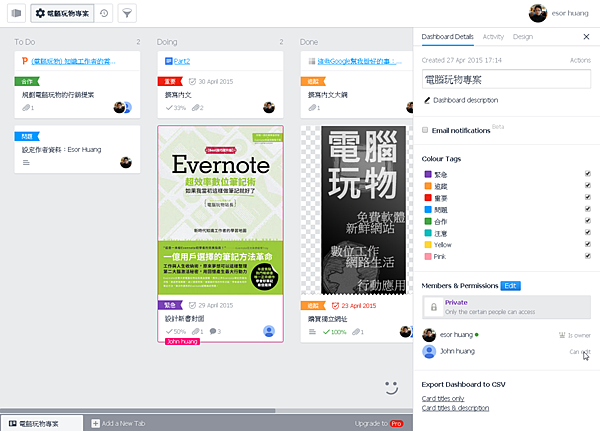The height and width of the screenshot is (431, 600).
Task: Click the purple tag on Evernote card
Action: [x=170, y=305]
